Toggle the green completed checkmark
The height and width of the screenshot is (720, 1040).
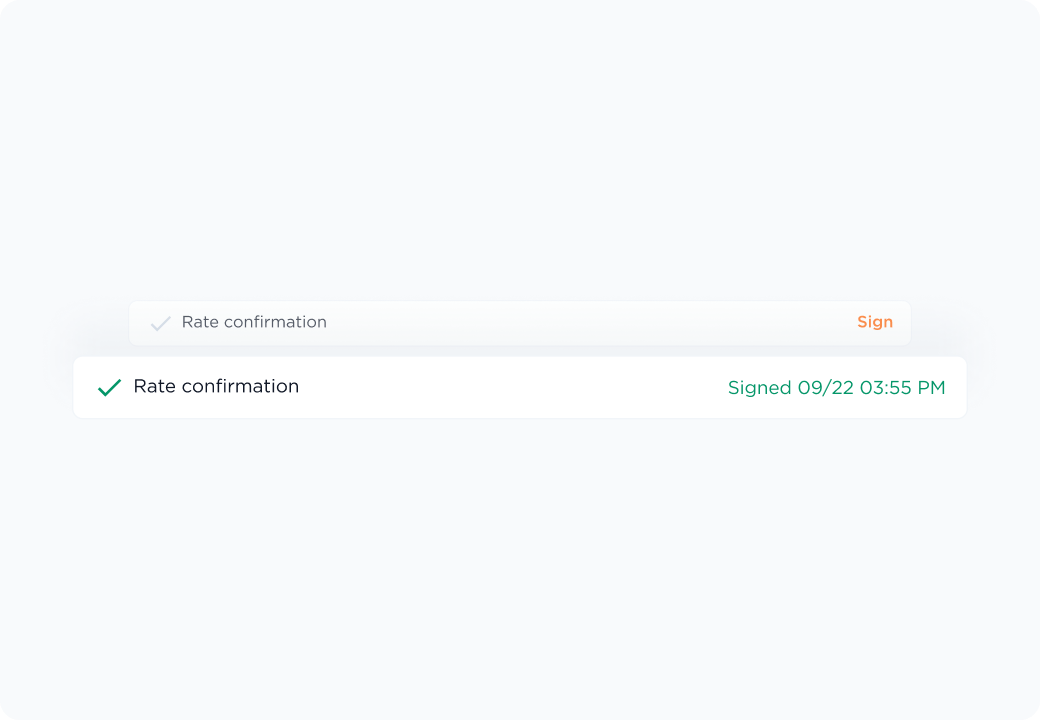(109, 387)
